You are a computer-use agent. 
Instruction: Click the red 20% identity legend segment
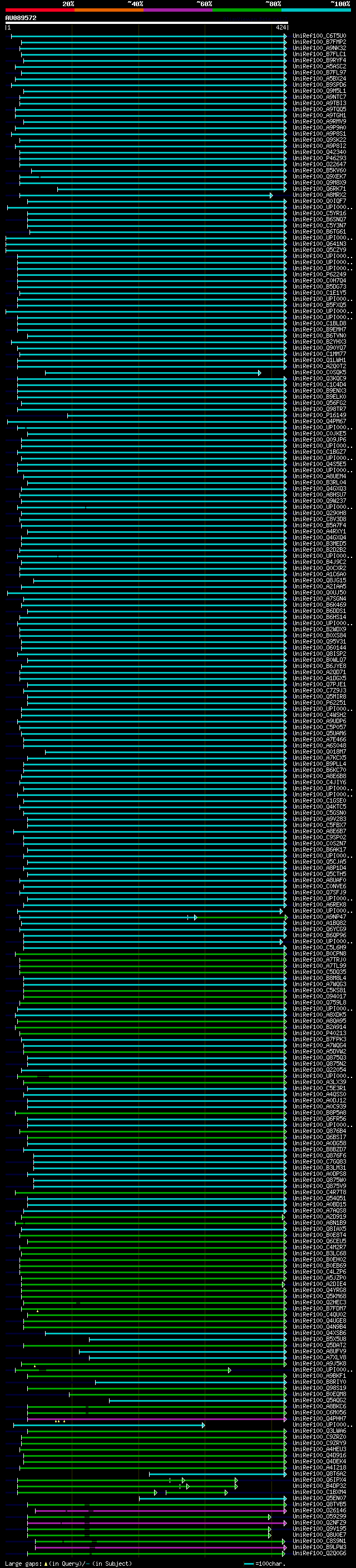click(x=39, y=10)
